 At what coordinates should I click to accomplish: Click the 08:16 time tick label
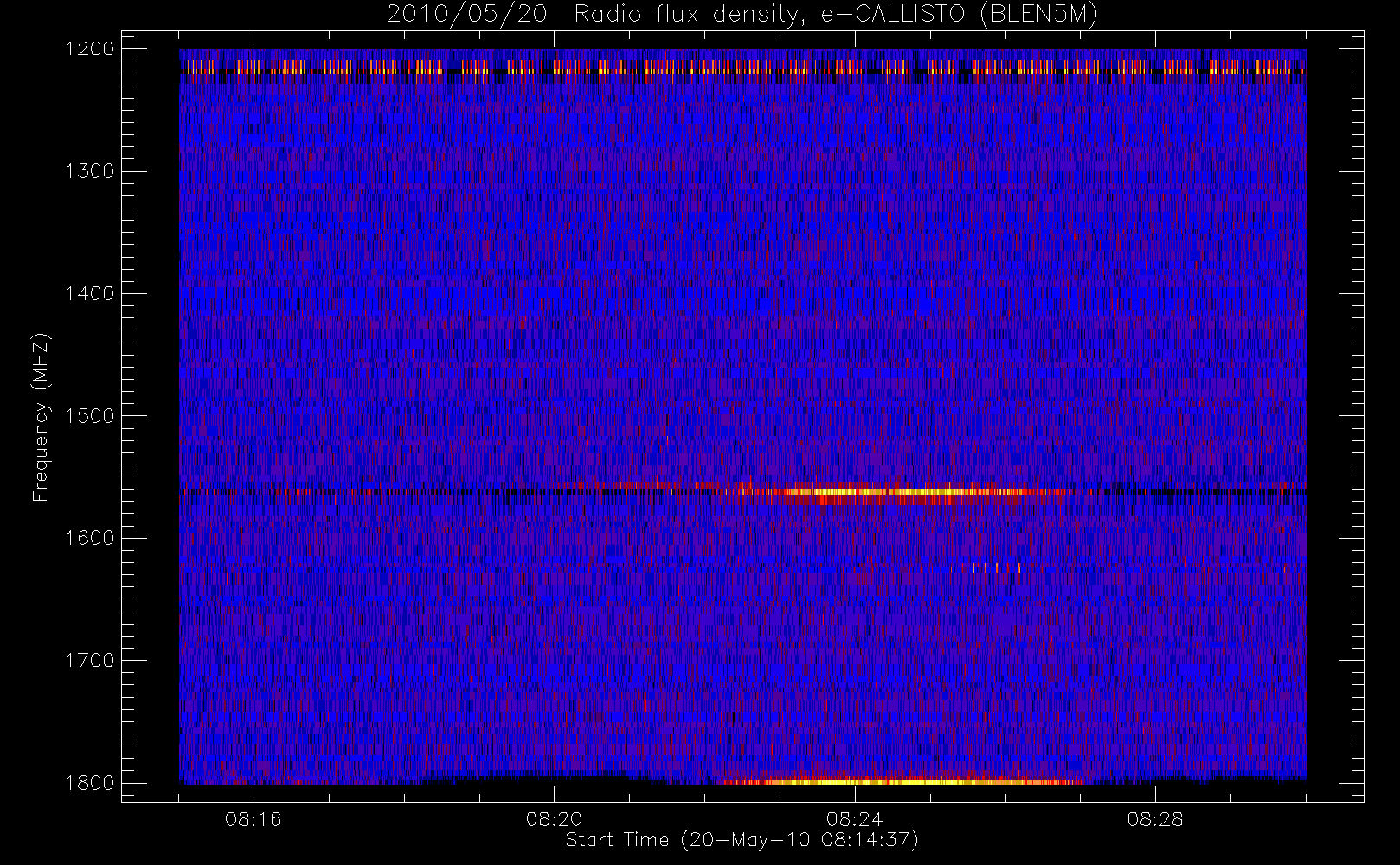254,819
